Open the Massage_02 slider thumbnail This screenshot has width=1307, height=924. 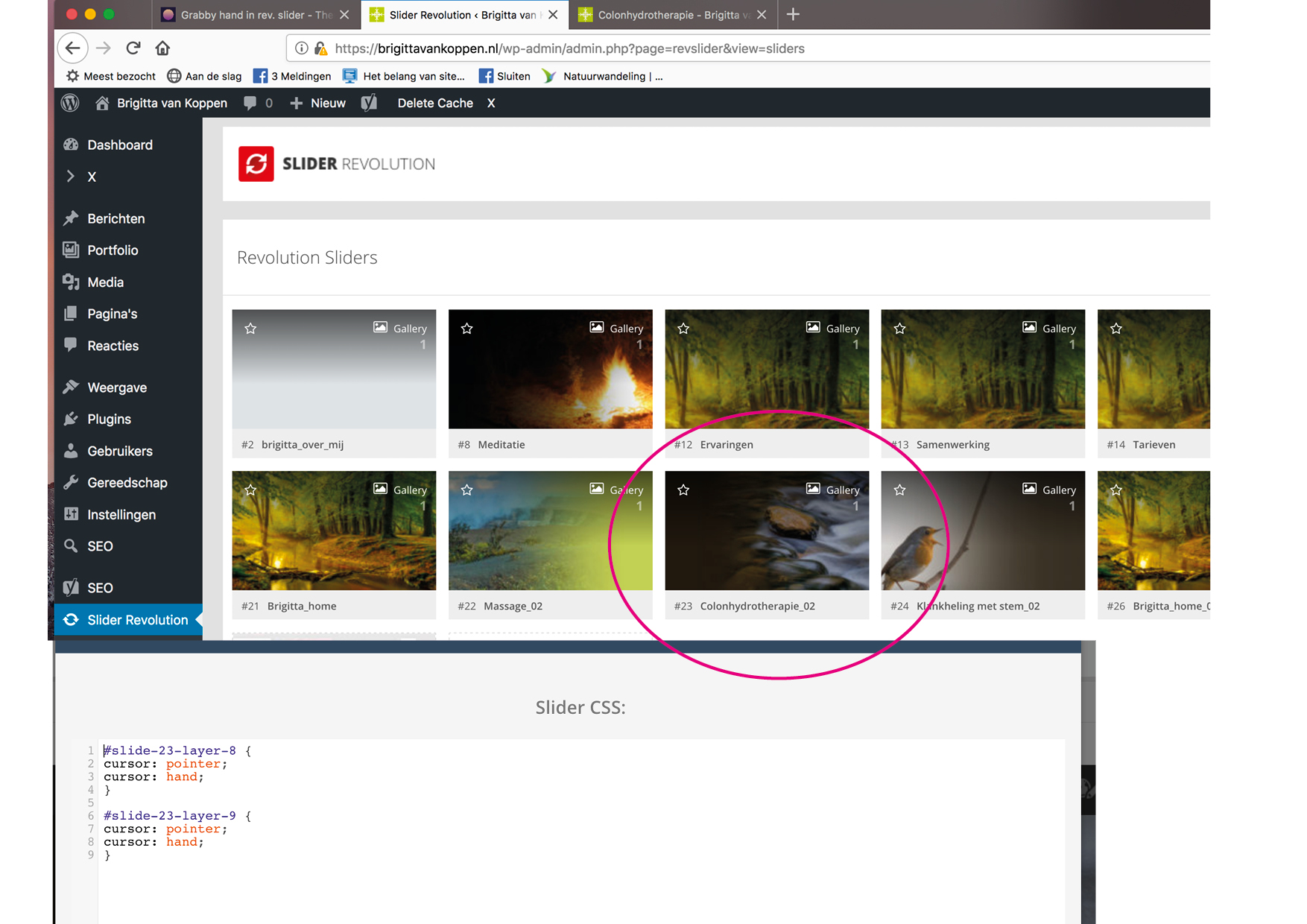pyautogui.click(x=551, y=531)
